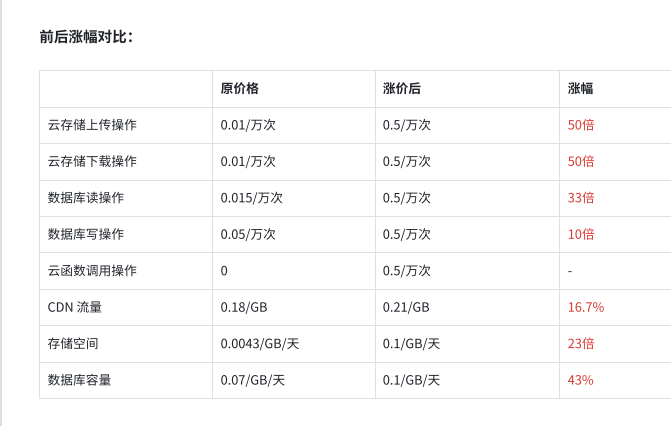Select the 涨价后 column header
This screenshot has width=671, height=426.
click(402, 89)
